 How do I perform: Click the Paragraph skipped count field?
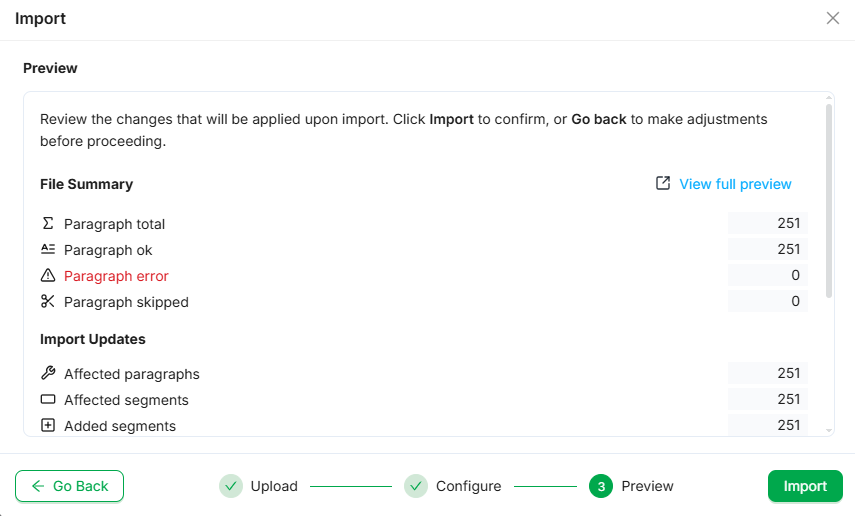click(768, 302)
